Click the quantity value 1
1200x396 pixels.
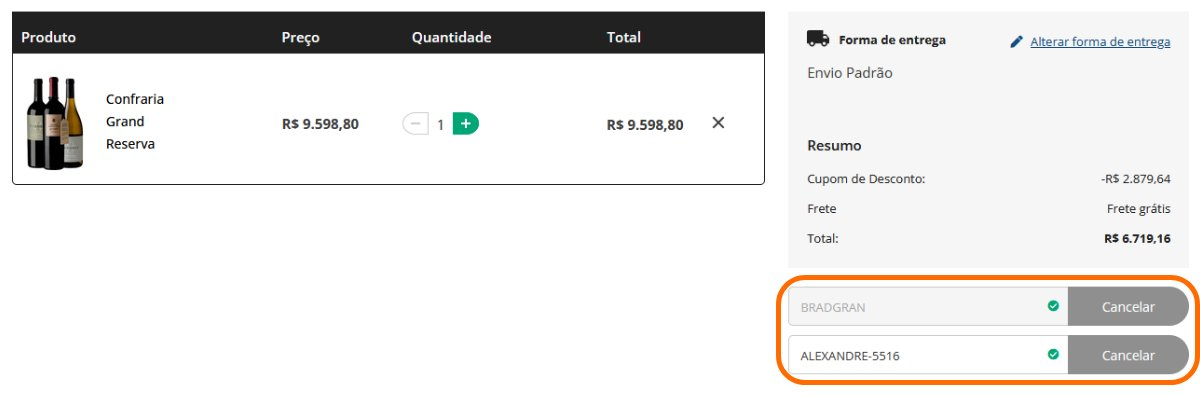pos(440,125)
